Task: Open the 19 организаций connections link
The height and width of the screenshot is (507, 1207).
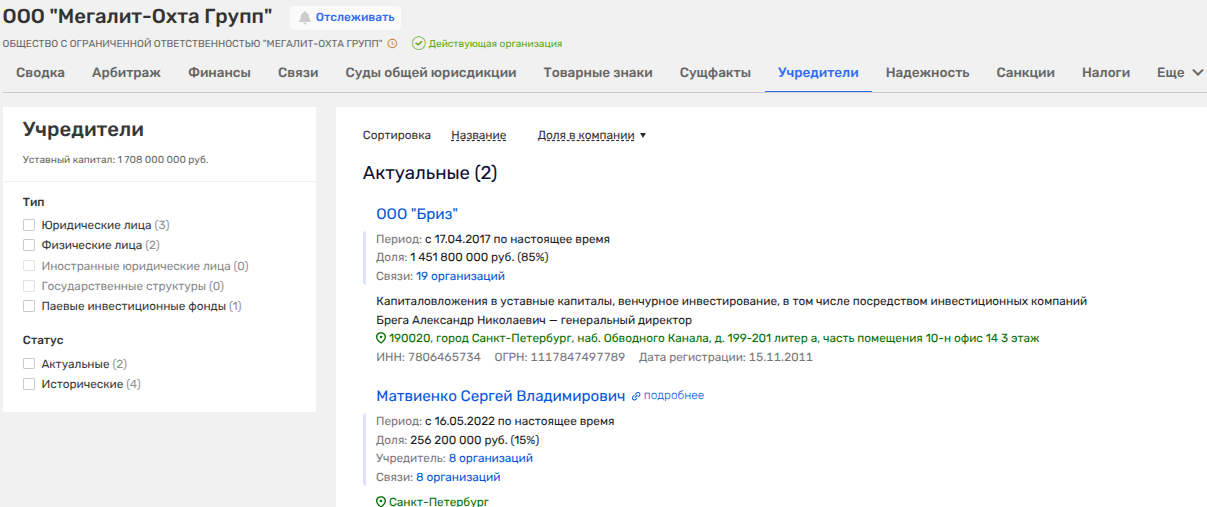Action: coord(460,276)
